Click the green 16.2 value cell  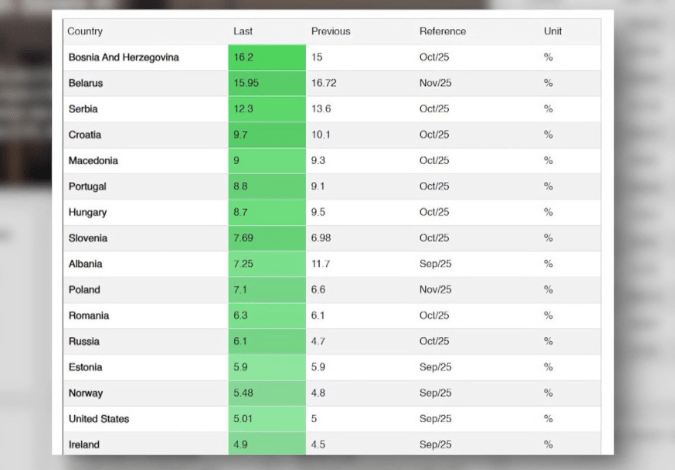point(266,58)
